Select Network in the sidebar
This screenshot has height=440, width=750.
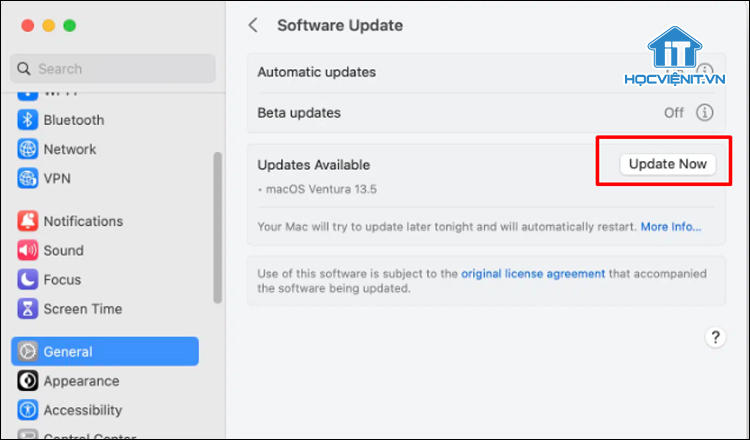[x=70, y=149]
